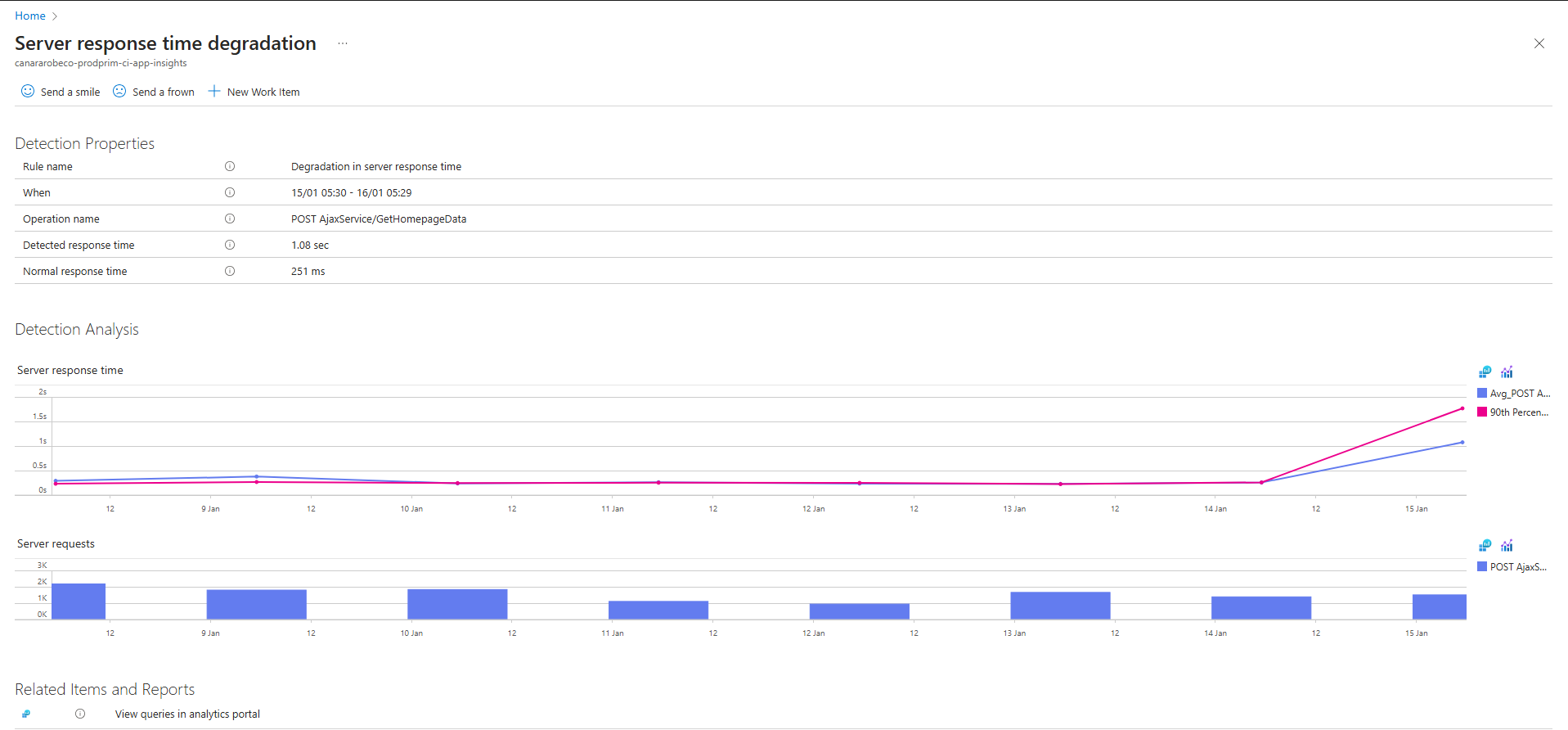The height and width of the screenshot is (730, 1568).
Task: Click the 'canararobeco-prodprim-ci-app-insights' resource name
Action: coord(101,63)
